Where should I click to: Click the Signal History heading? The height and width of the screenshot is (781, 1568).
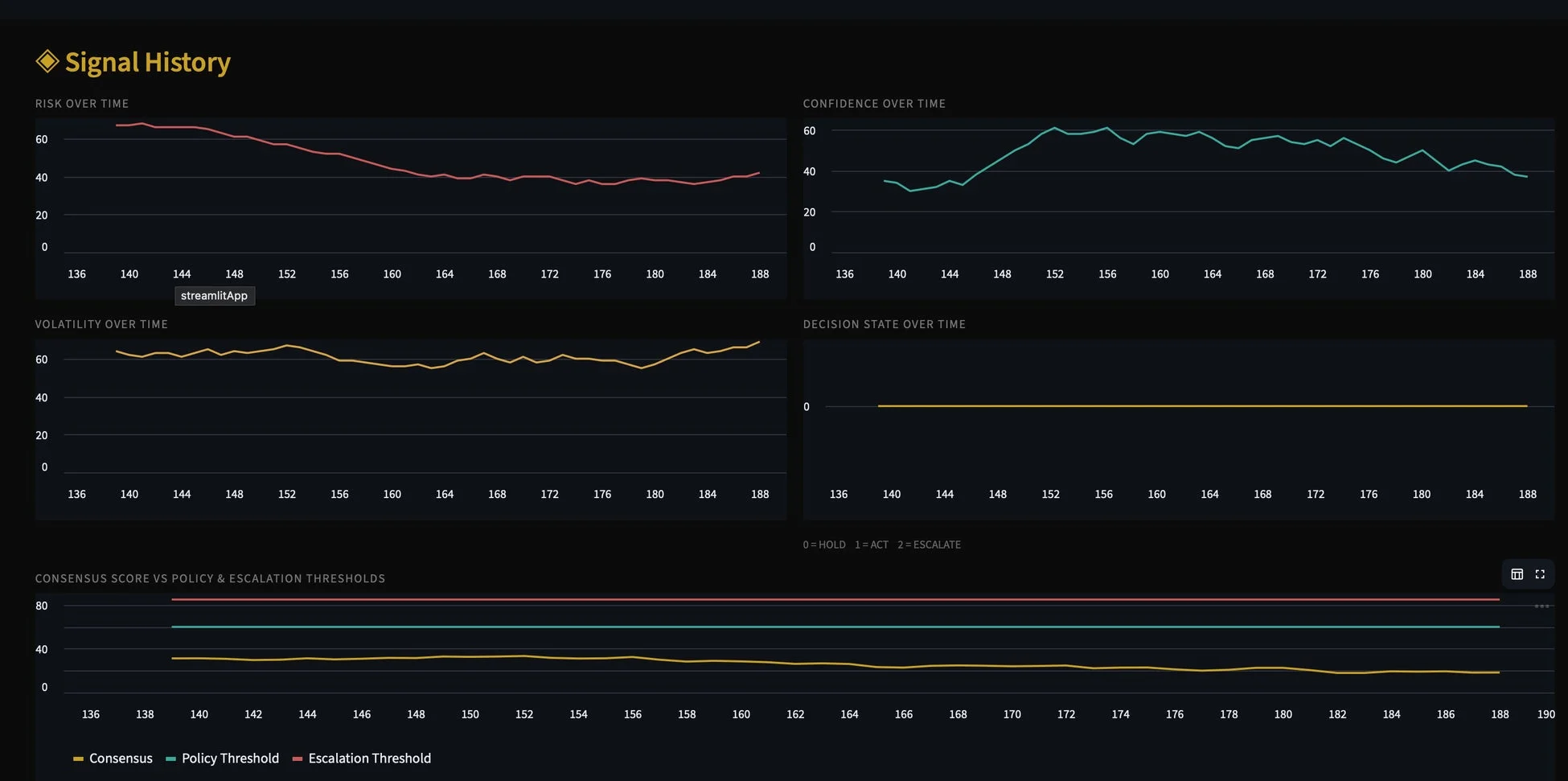(x=147, y=62)
